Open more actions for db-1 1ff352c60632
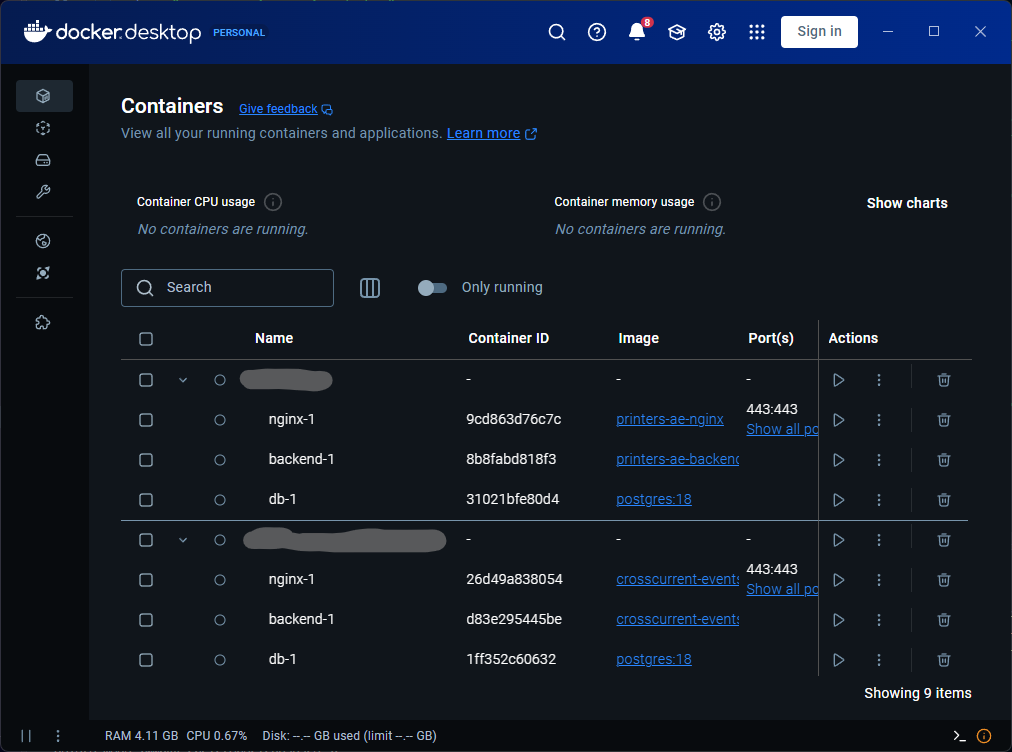Image resolution: width=1012 pixels, height=752 pixels. (x=879, y=660)
